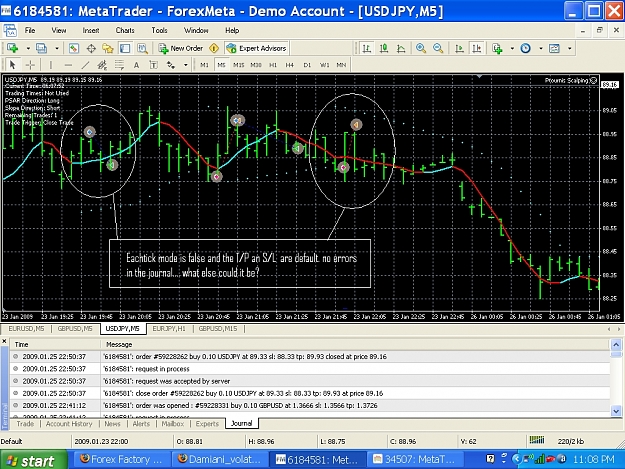Select the Cursor arrow tool
This screenshot has width=625, height=469.
pos(12,65)
